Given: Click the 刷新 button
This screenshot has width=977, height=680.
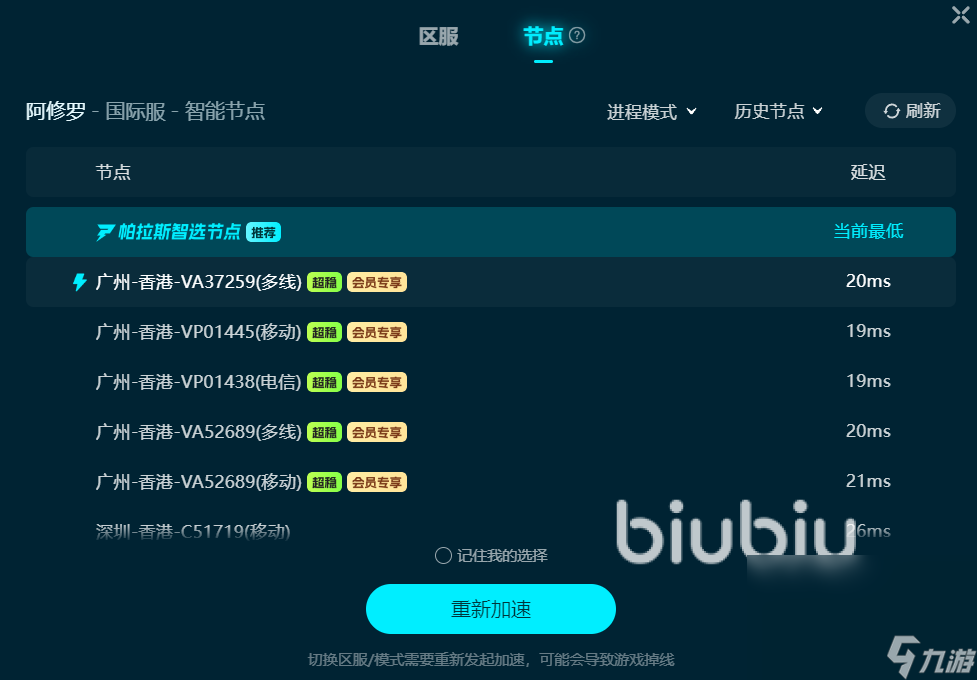Looking at the screenshot, I should 910,111.
